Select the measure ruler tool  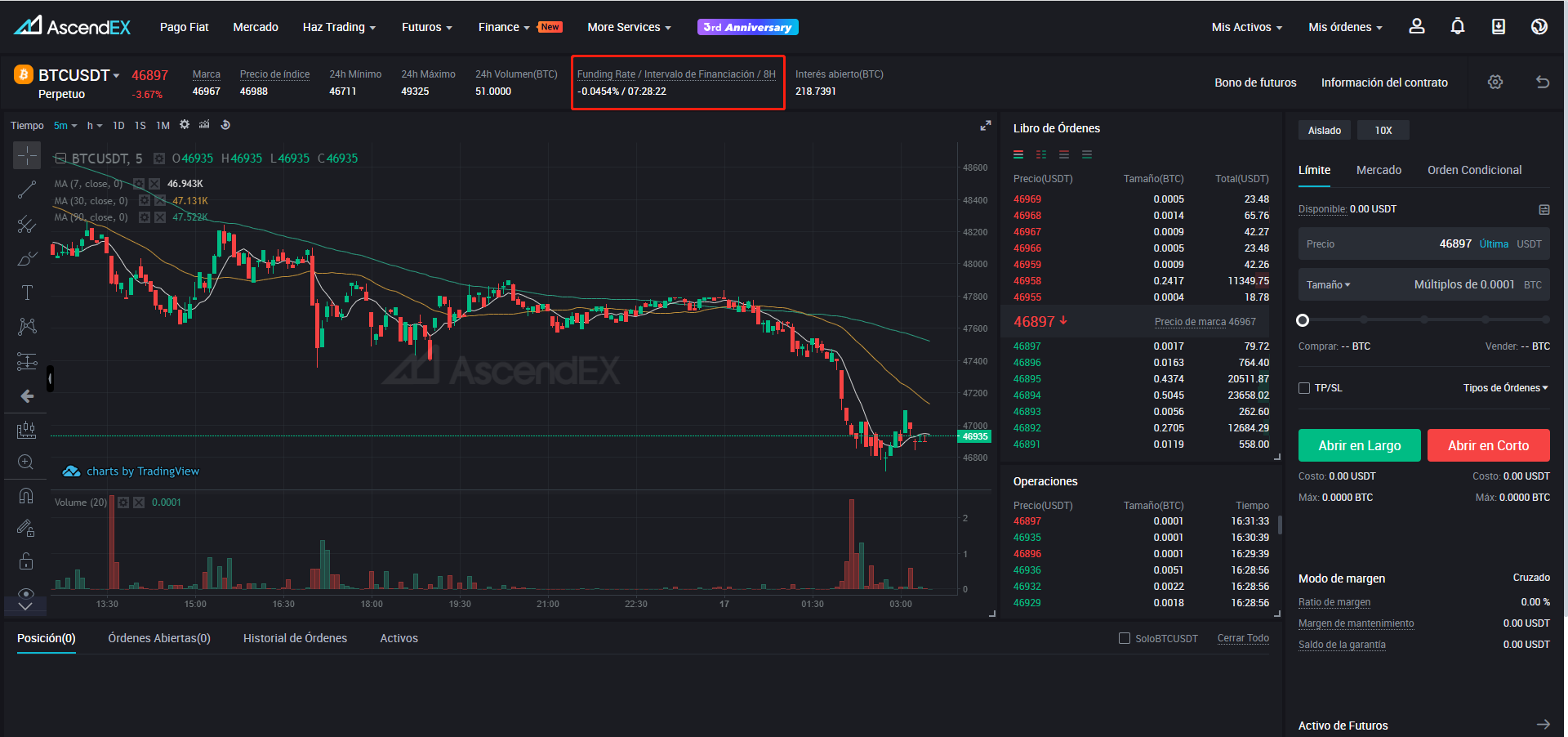[26, 429]
